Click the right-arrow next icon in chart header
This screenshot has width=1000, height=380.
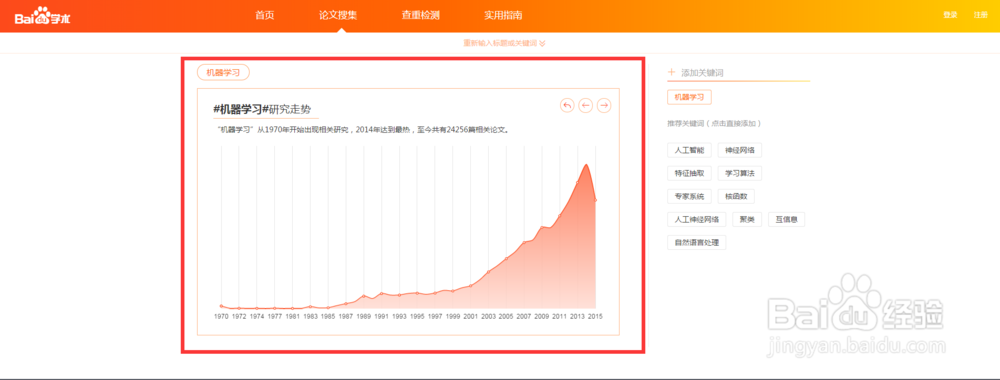(604, 105)
